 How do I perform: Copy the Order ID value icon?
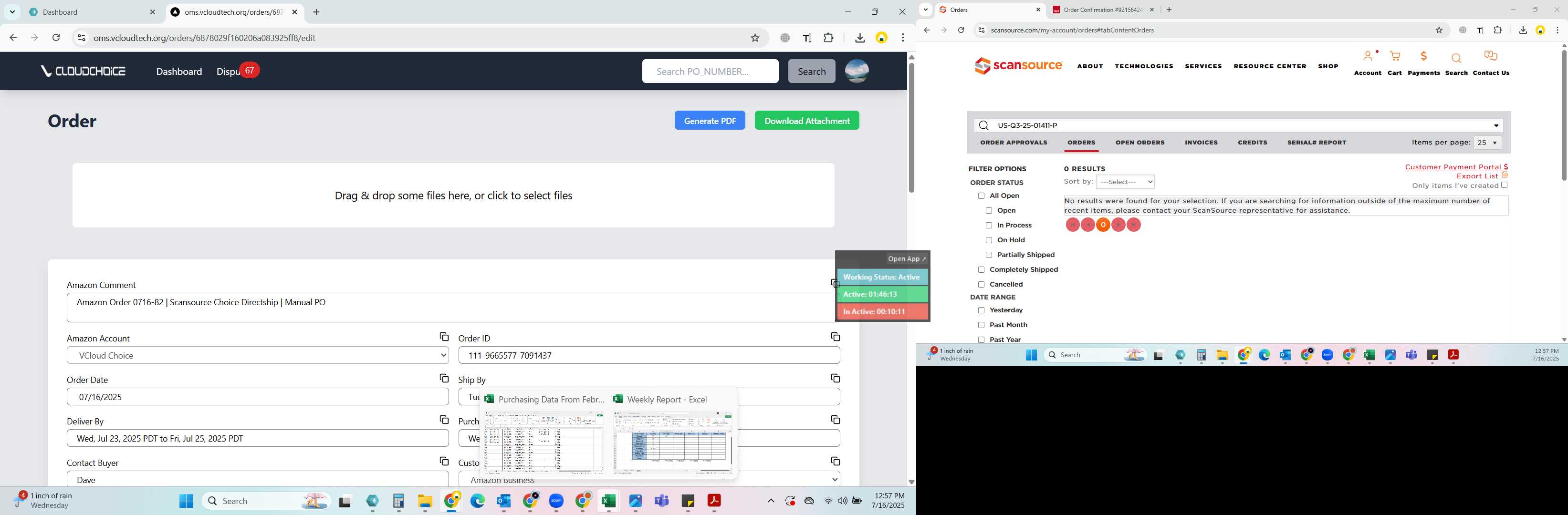point(835,337)
